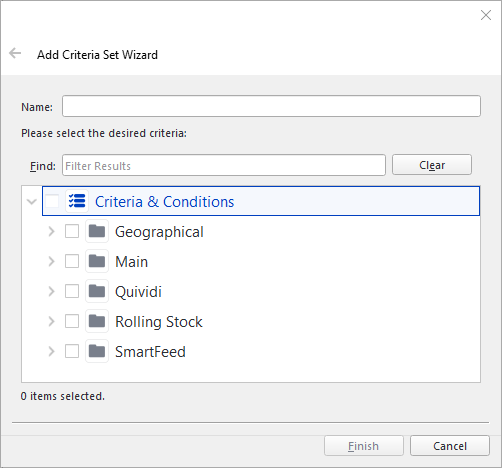Expand the Geographical tree node
502x468 pixels.
(x=51, y=231)
